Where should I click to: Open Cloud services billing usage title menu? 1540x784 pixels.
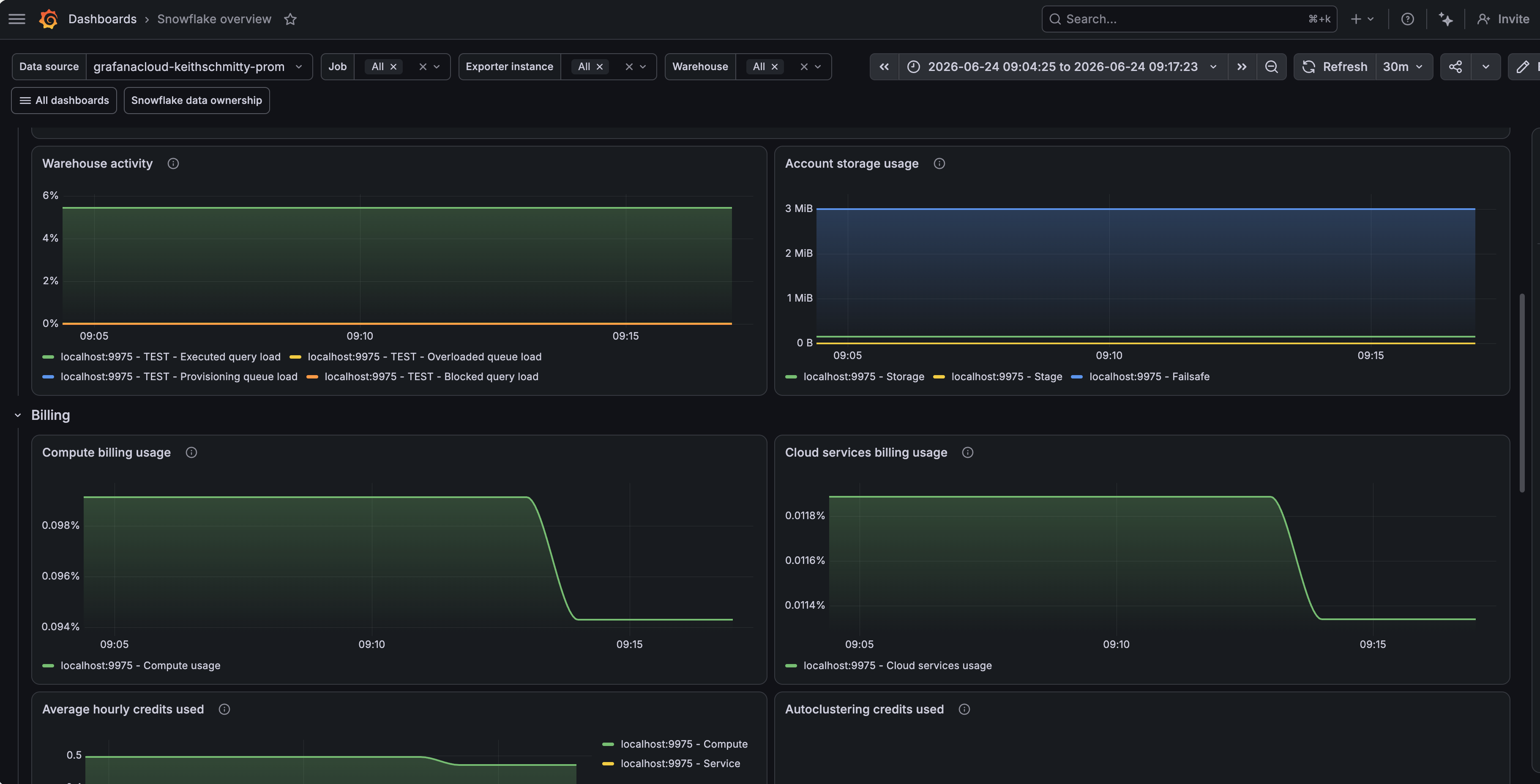[866, 452]
